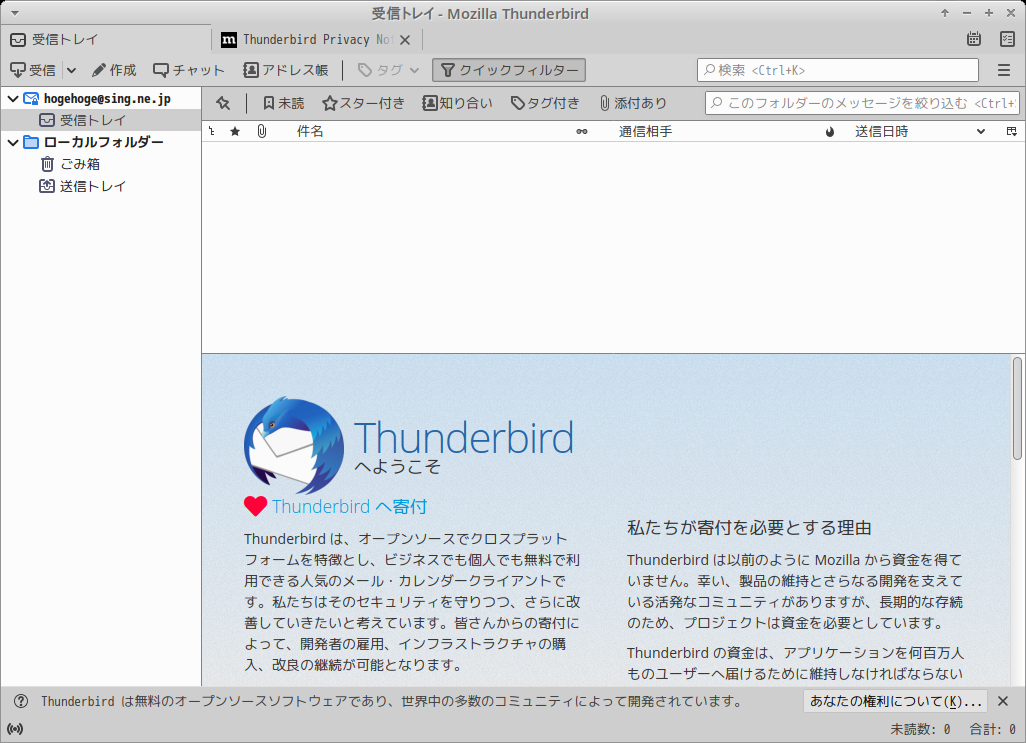
Task: Switch to Thunderbird Privacy Notice tab
Action: coord(317,39)
